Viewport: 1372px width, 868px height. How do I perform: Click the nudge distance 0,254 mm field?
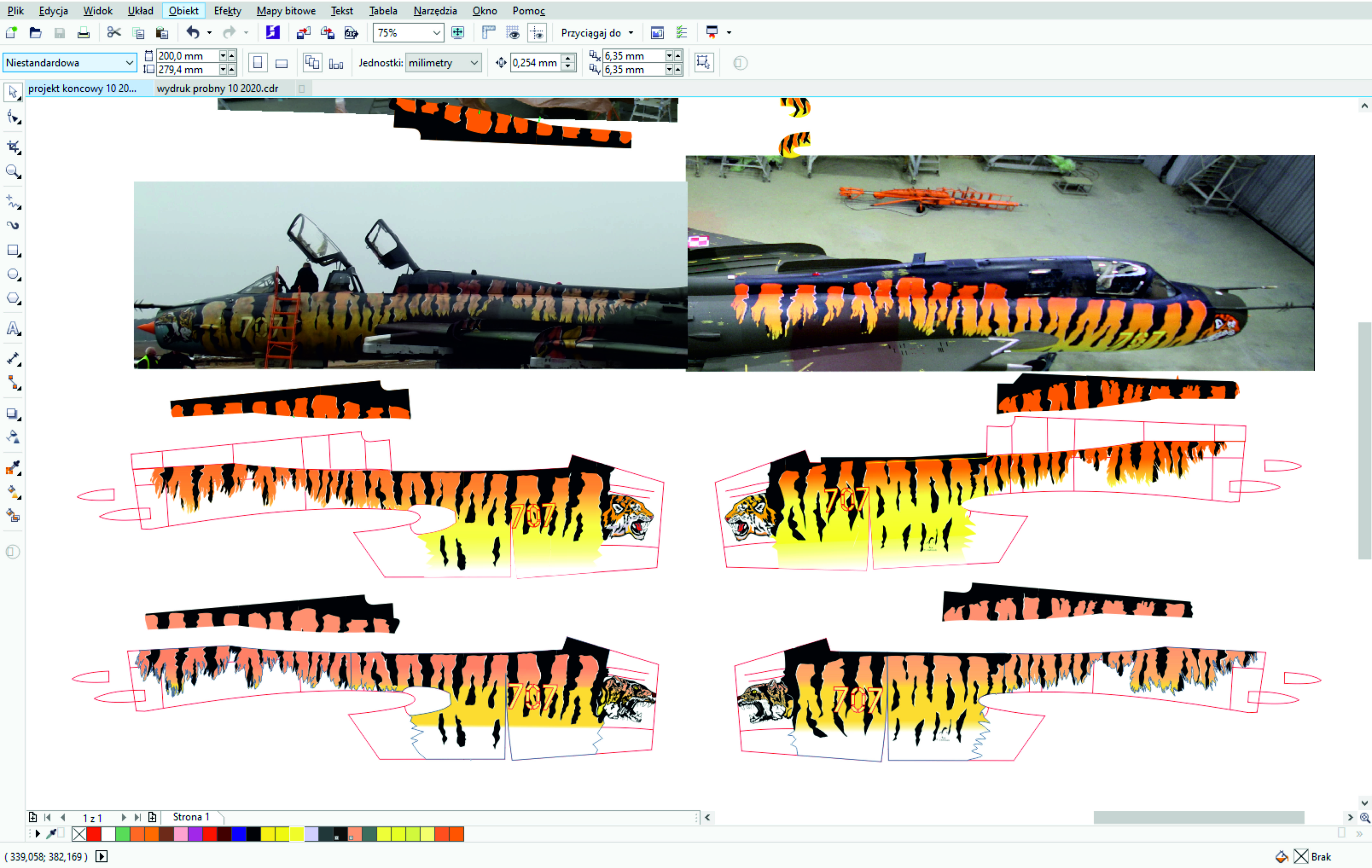(535, 63)
